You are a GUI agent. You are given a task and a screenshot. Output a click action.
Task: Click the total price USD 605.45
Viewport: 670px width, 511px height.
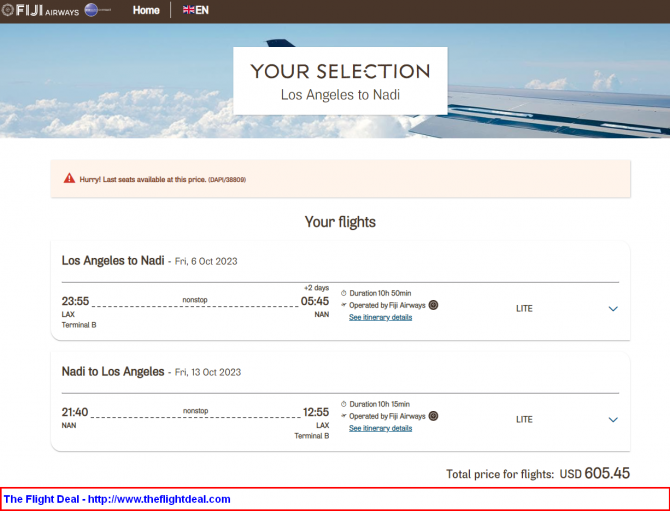tap(594, 473)
